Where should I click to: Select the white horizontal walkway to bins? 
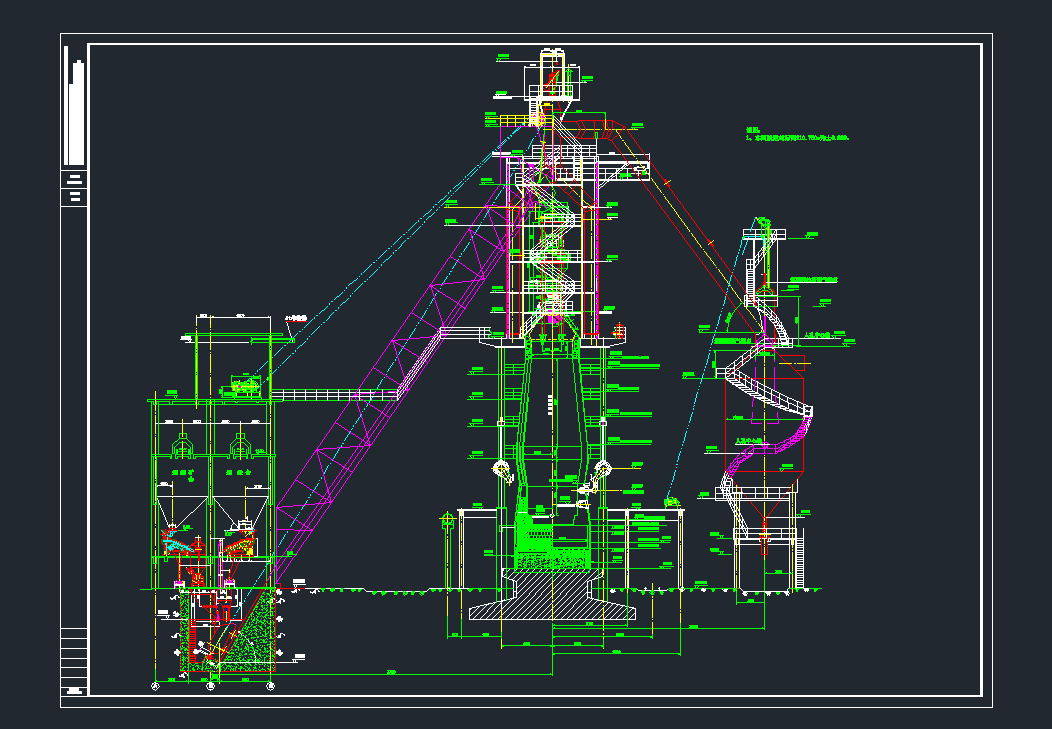click(335, 395)
